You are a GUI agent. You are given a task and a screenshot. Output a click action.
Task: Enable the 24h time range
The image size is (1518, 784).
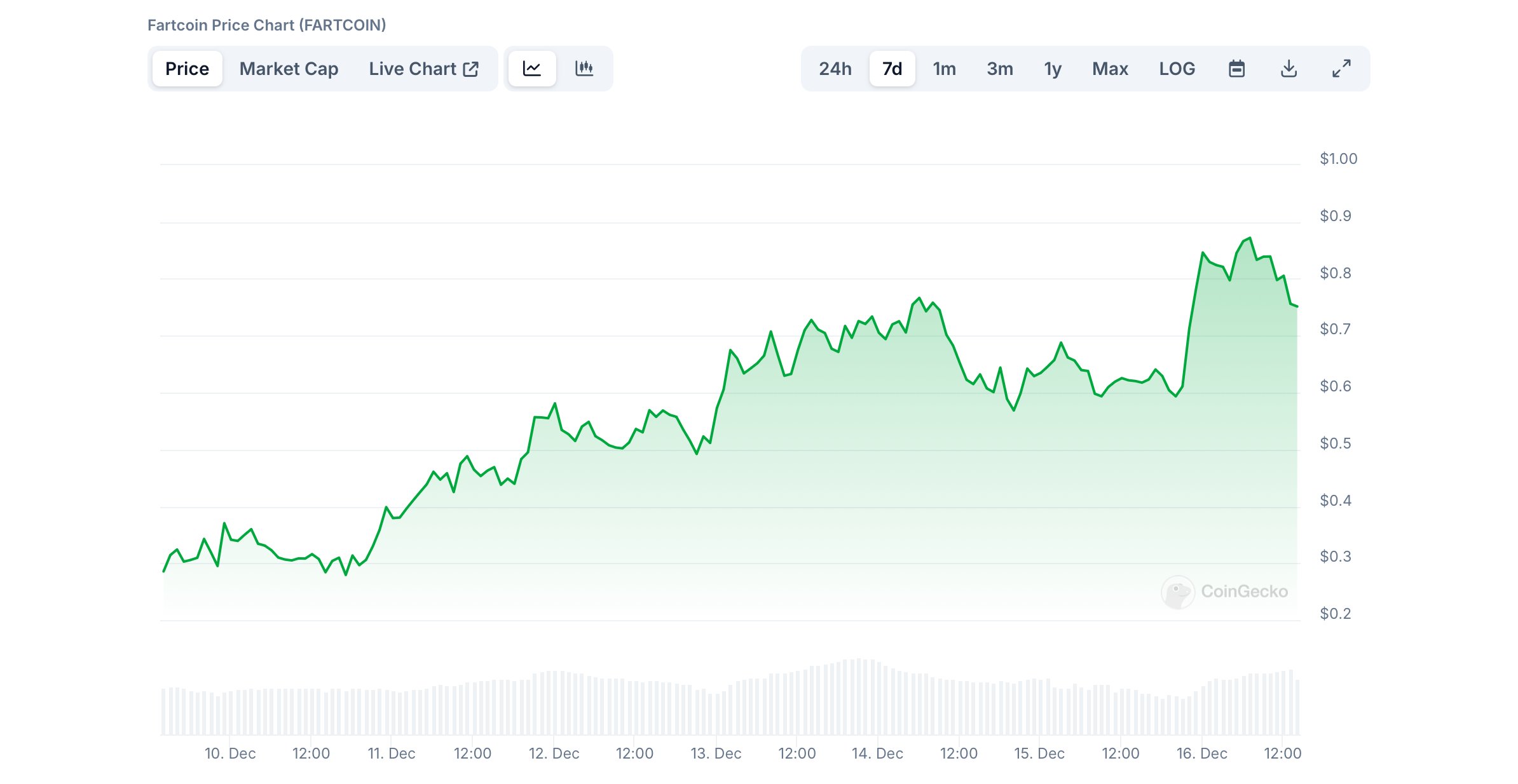click(x=835, y=69)
